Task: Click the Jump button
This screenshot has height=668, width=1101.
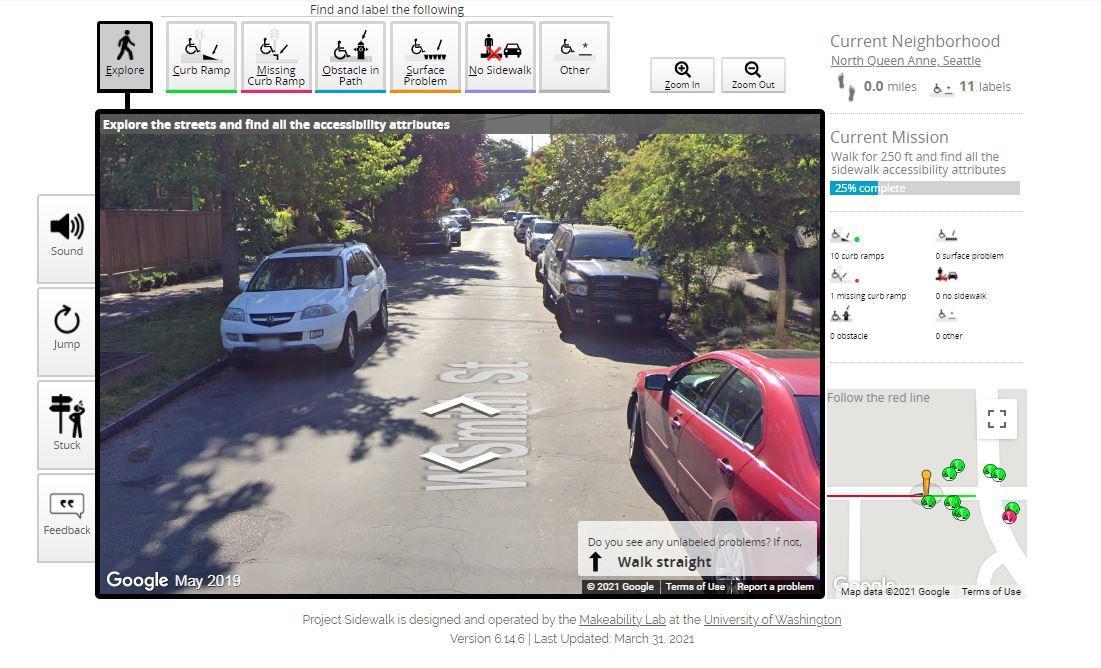Action: coord(67,332)
